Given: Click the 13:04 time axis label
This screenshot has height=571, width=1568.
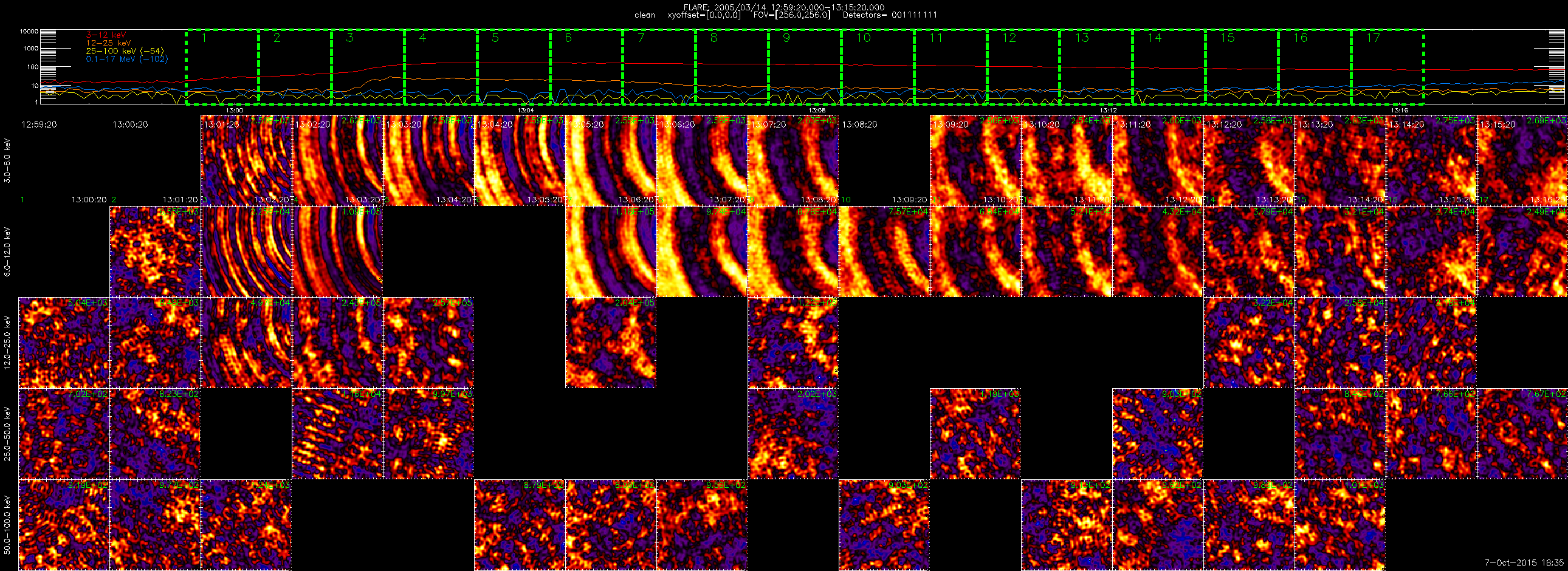Looking at the screenshot, I should coord(526,110).
